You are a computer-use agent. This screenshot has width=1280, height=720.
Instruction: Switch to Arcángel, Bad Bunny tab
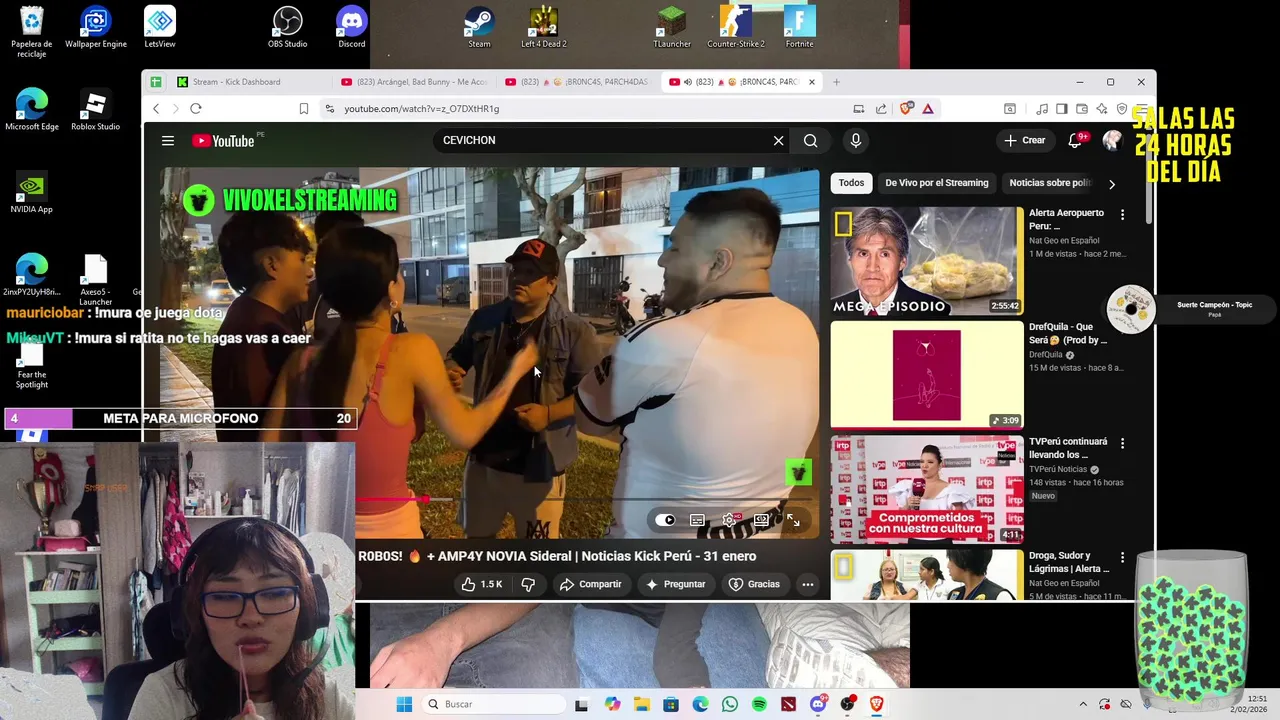tap(414, 82)
